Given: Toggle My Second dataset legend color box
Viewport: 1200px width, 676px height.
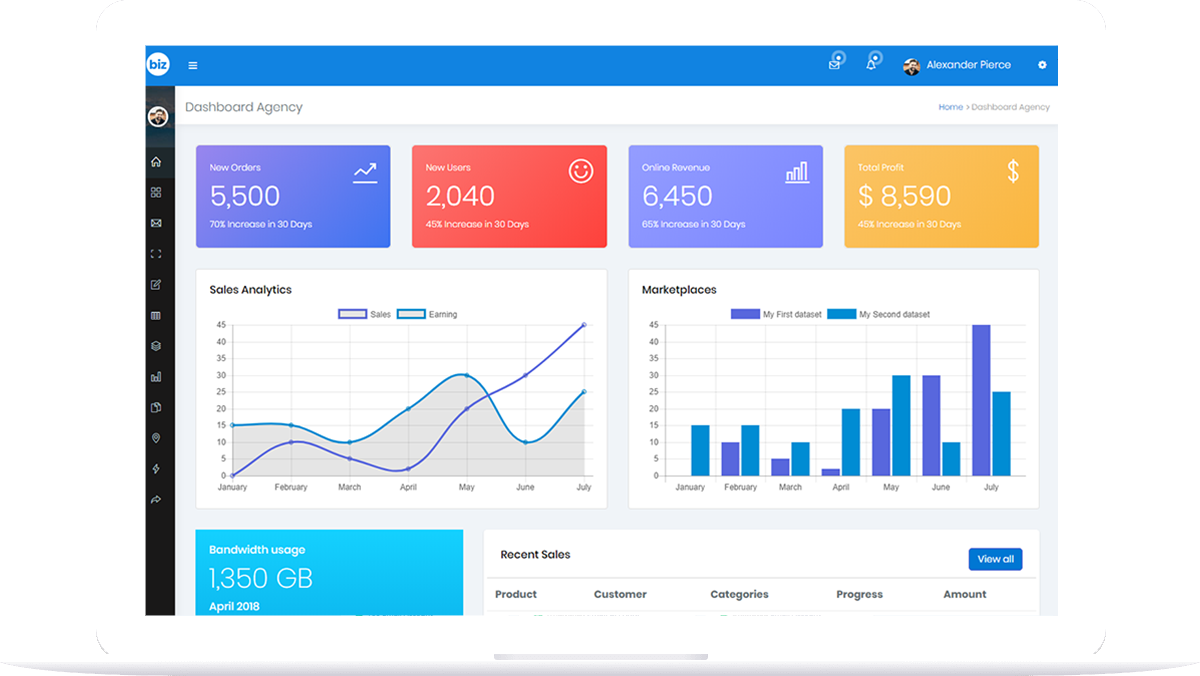Looking at the screenshot, I should (841, 314).
